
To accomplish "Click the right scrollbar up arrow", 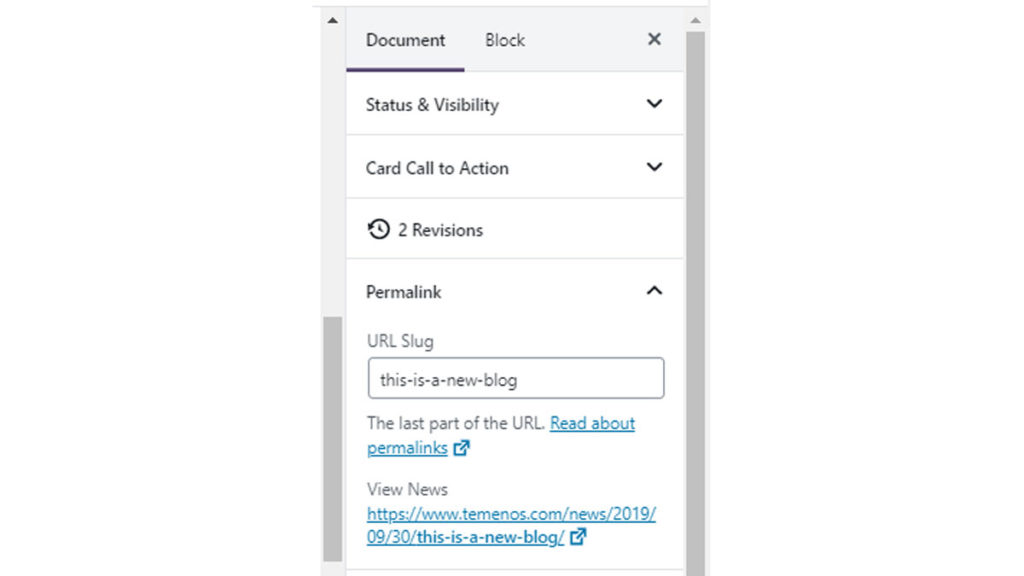I will pyautogui.click(x=695, y=20).
